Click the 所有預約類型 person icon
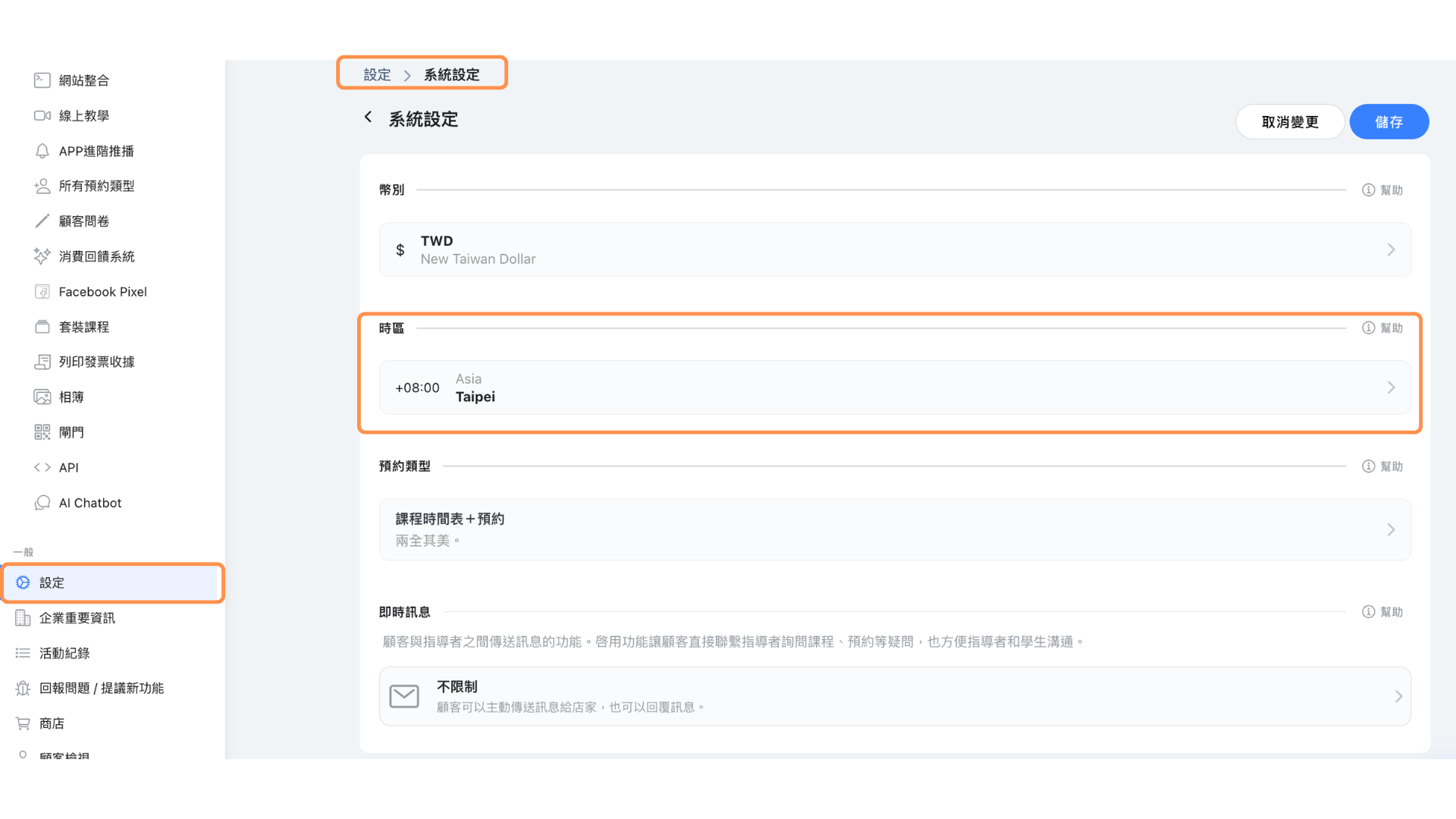Screen dimensions: 1456x819 42,186
